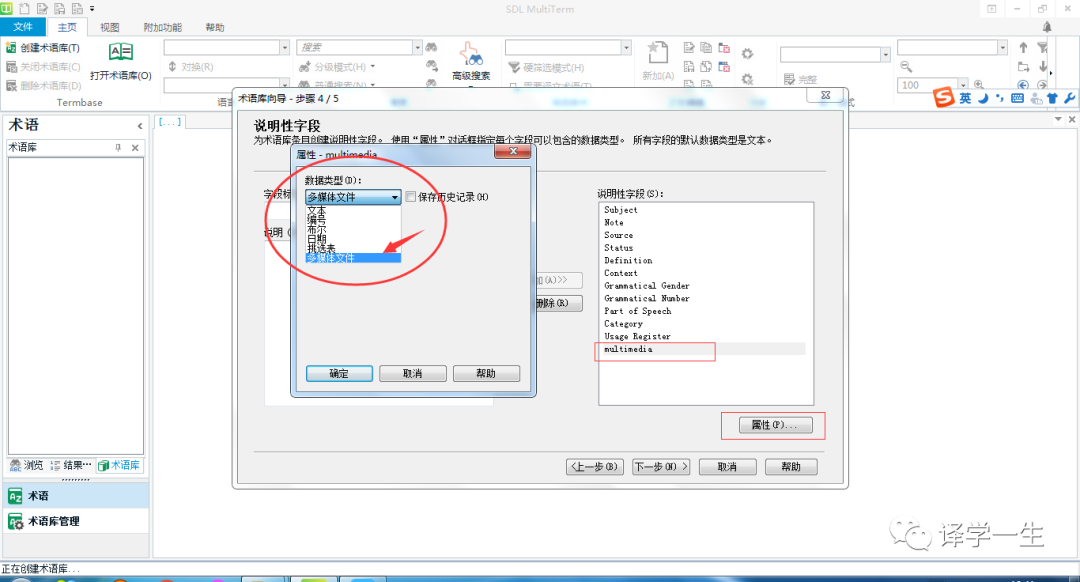Click the binoculars search icon beside the 搜索 box
The width and height of the screenshot is (1080, 582).
pos(431,47)
